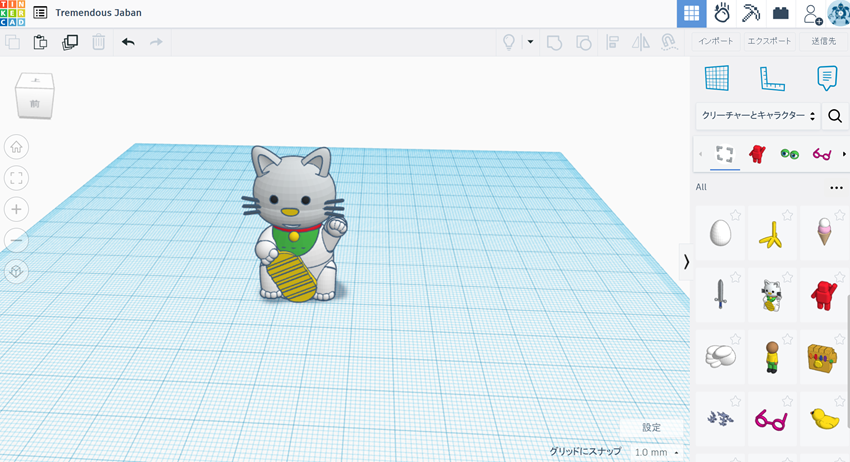850x462 pixels.
Task: Toggle orthographic/perspective view button
Action: 16,271
